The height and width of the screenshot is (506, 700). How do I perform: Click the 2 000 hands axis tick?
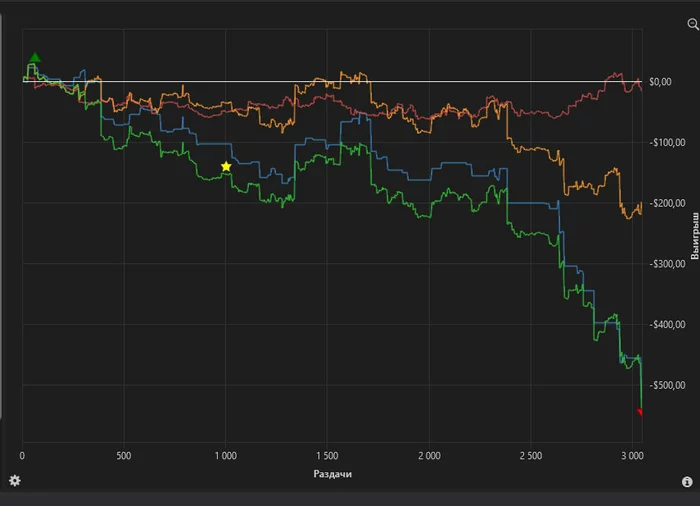(428, 456)
